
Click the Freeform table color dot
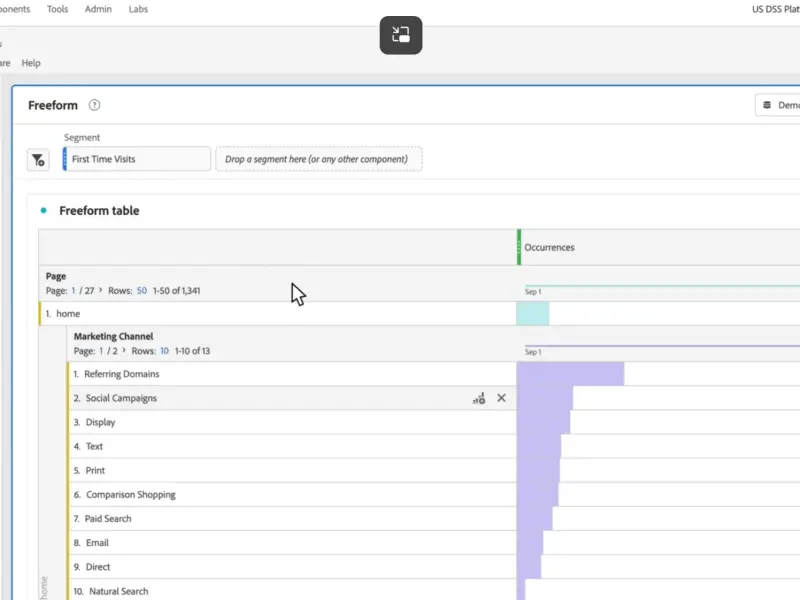[x=43, y=210]
